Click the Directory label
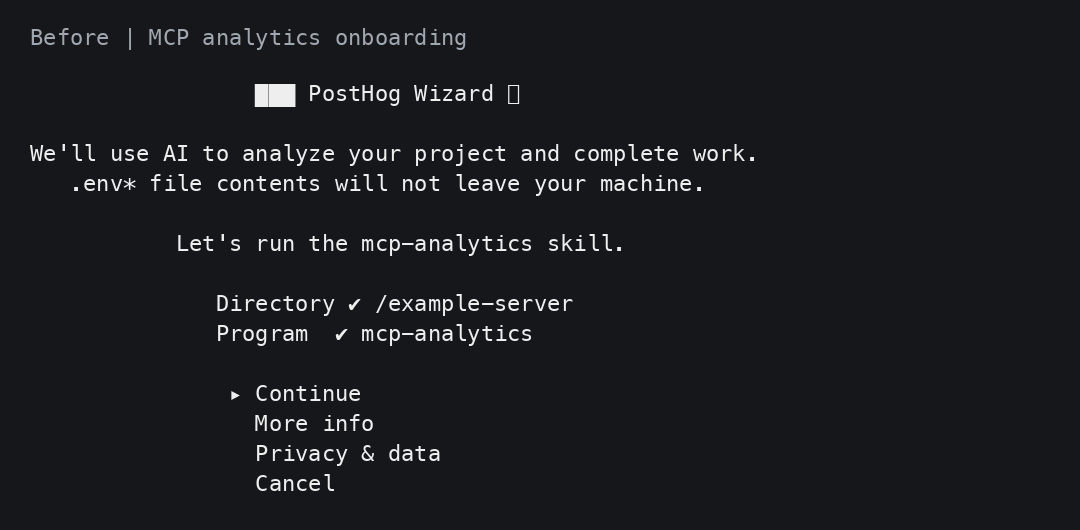Image resolution: width=1080 pixels, height=530 pixels. click(276, 304)
